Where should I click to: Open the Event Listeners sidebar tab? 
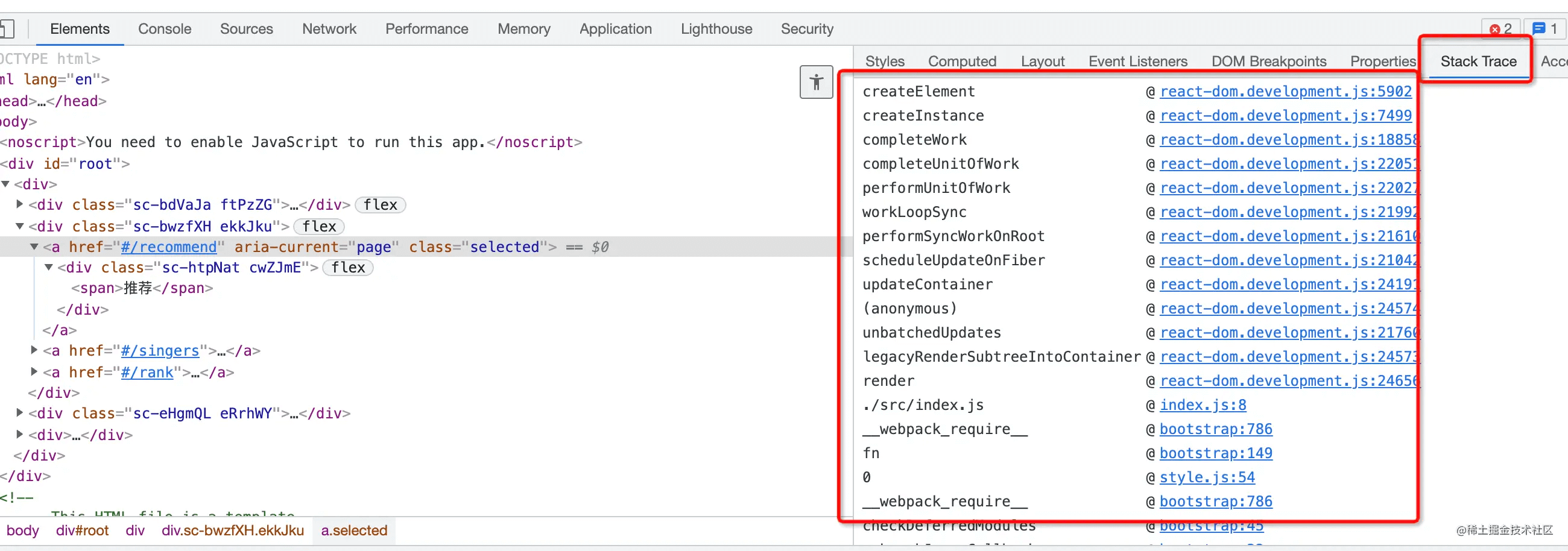coord(1137,61)
